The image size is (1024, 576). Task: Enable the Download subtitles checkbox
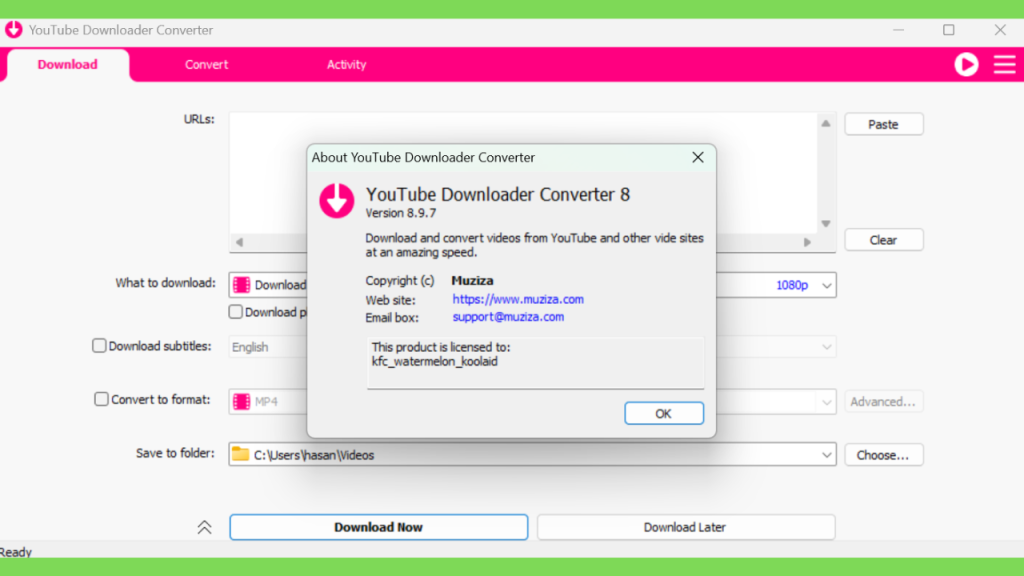tap(99, 345)
